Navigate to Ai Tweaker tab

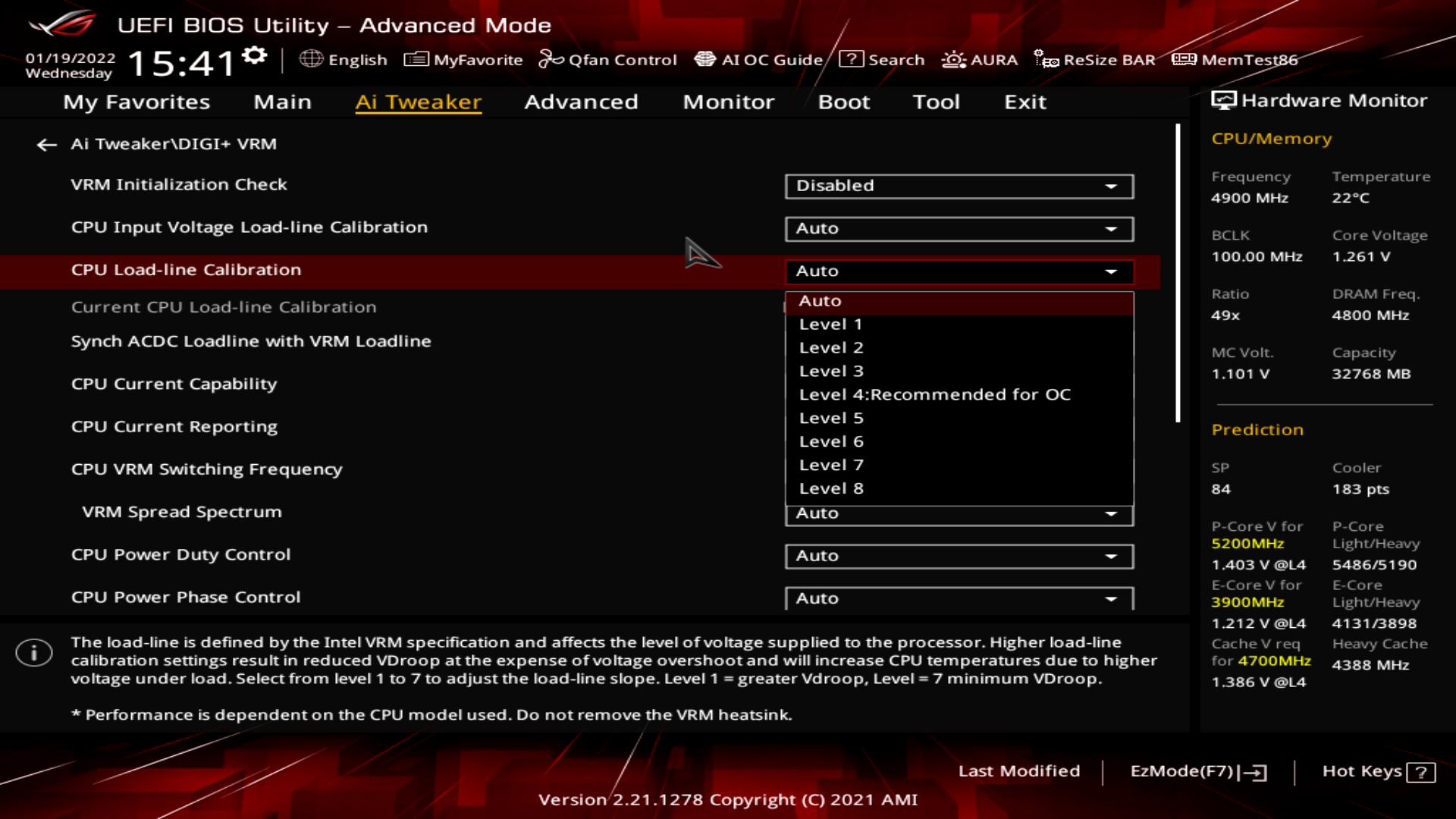click(x=418, y=101)
